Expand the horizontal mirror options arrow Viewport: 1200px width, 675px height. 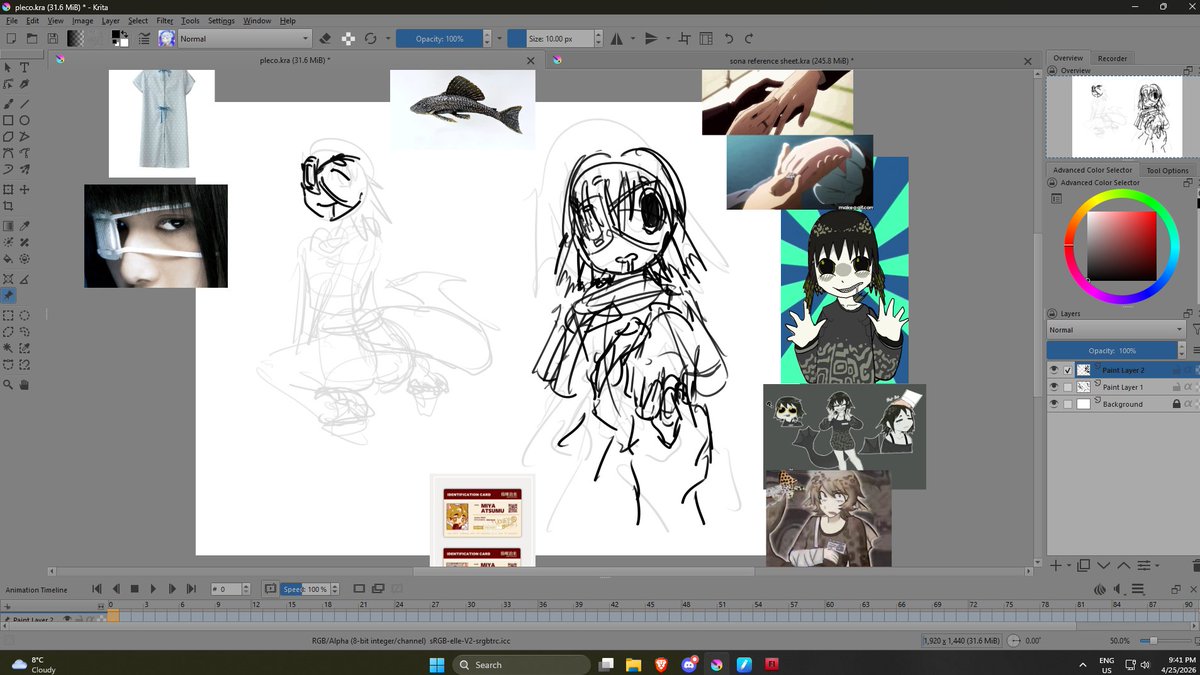point(633,39)
